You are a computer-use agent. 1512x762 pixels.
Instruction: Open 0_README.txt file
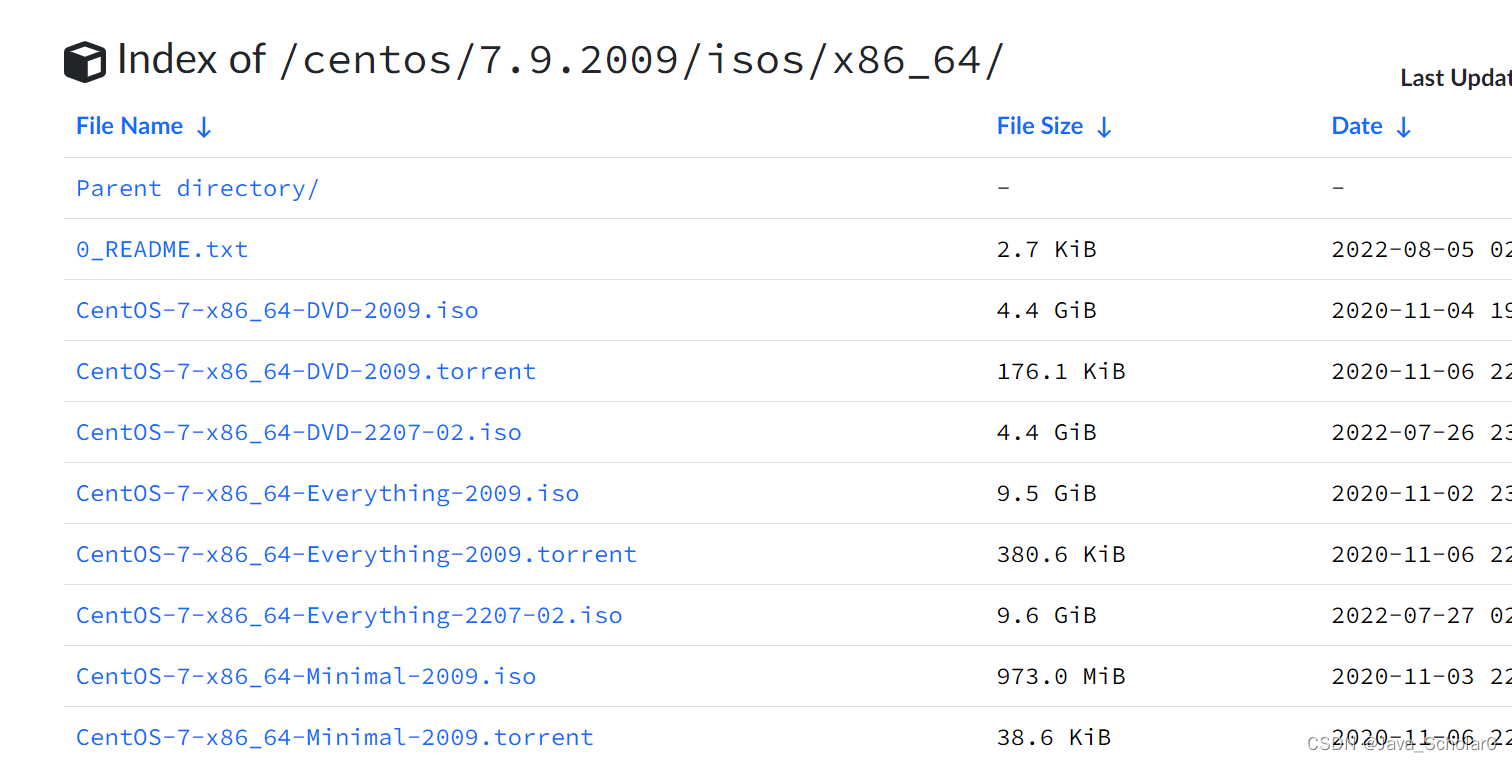(x=162, y=249)
